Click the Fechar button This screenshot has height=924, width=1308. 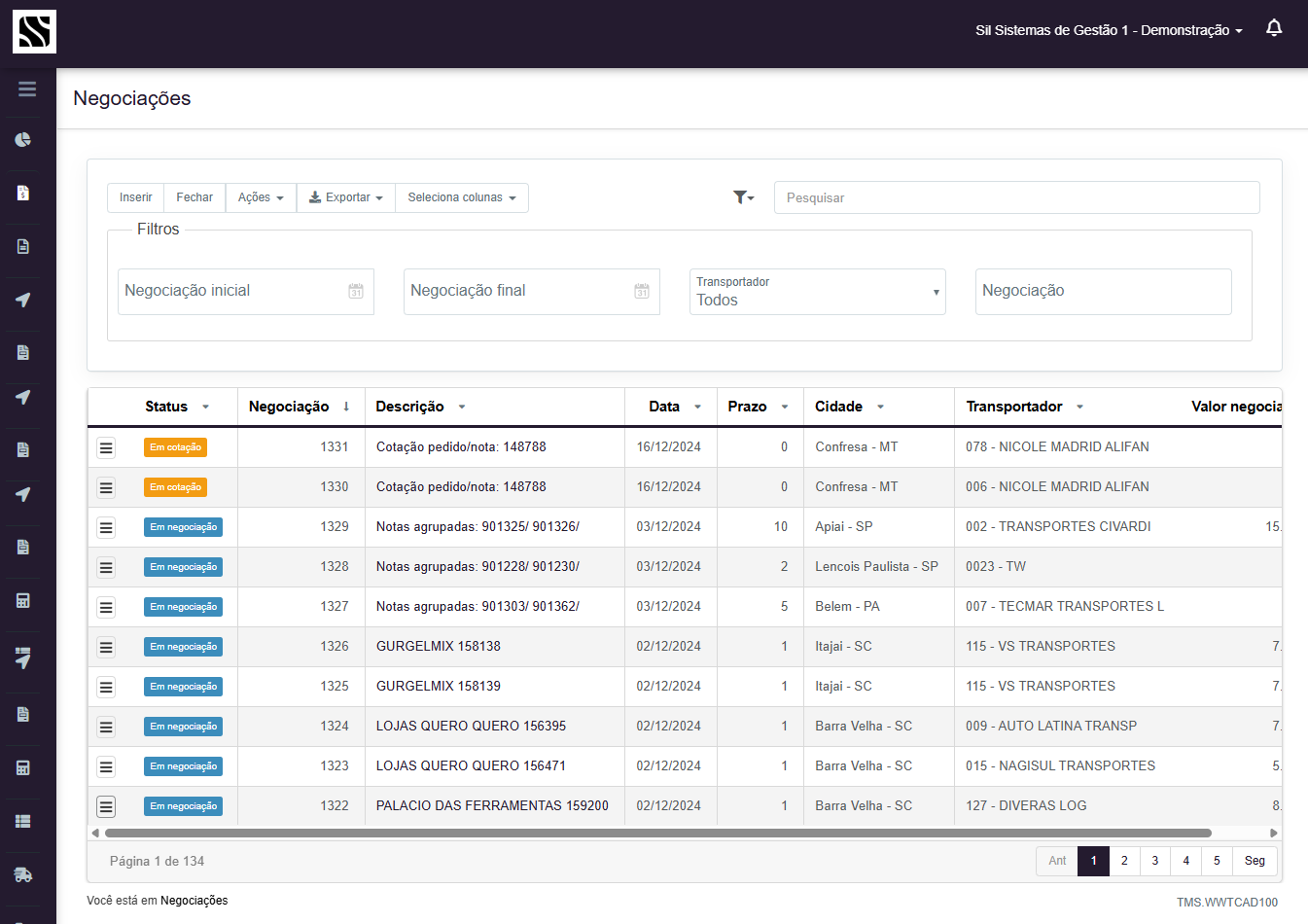coord(194,197)
